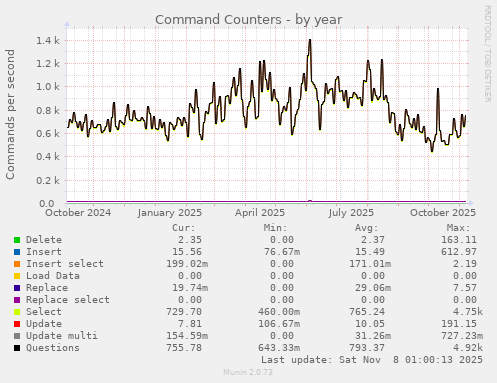Click the "October 2024" x-axis label
The height and width of the screenshot is (383, 497).
[78, 213]
